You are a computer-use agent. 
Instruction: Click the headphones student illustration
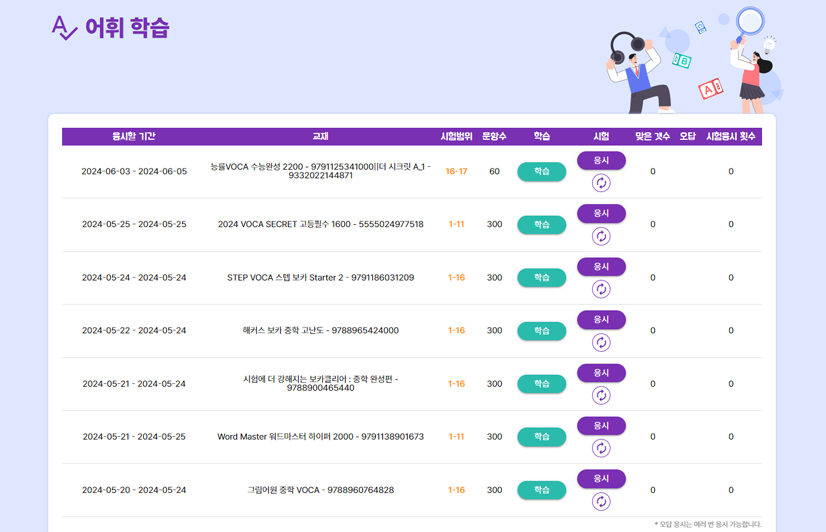tap(636, 68)
